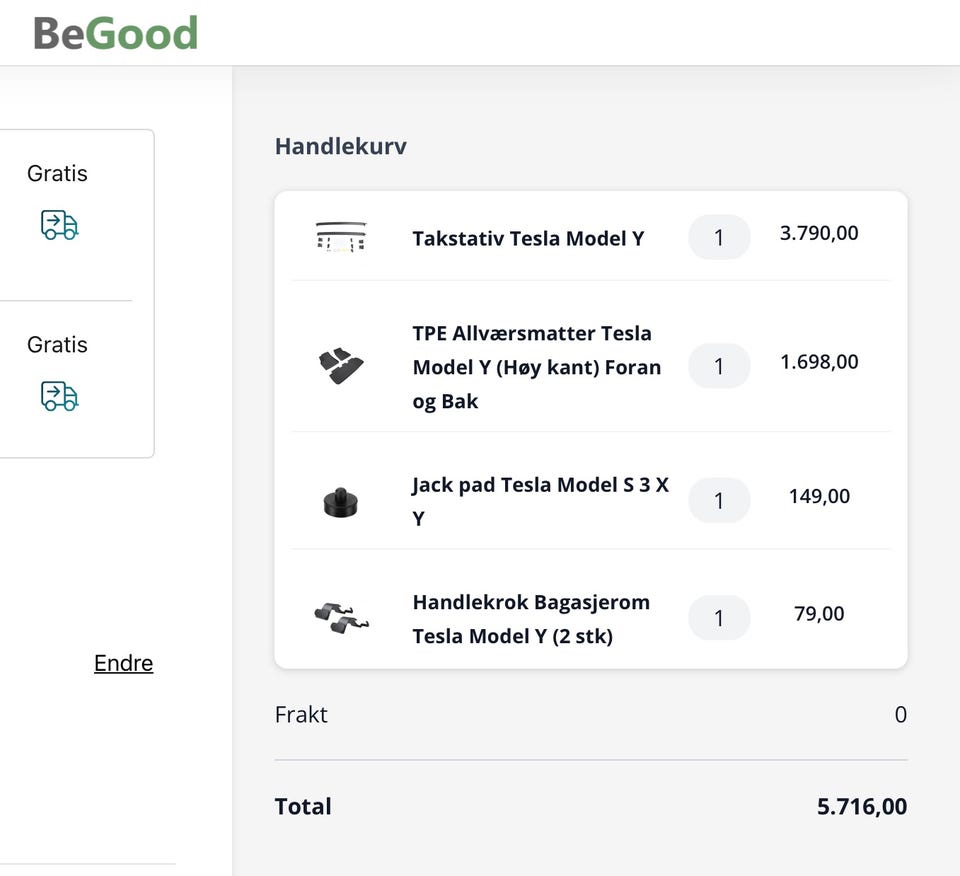Image resolution: width=960 pixels, height=876 pixels.
Task: Select the second Gratis shipping option
Action: coord(57,345)
